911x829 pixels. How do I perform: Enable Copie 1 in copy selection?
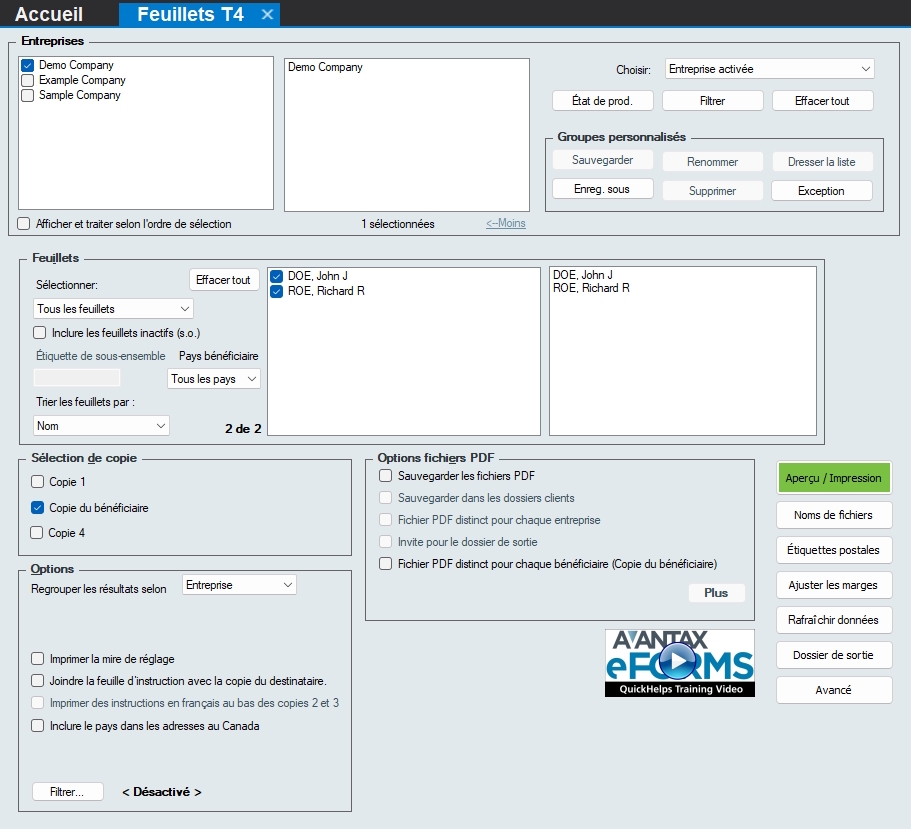click(38, 482)
